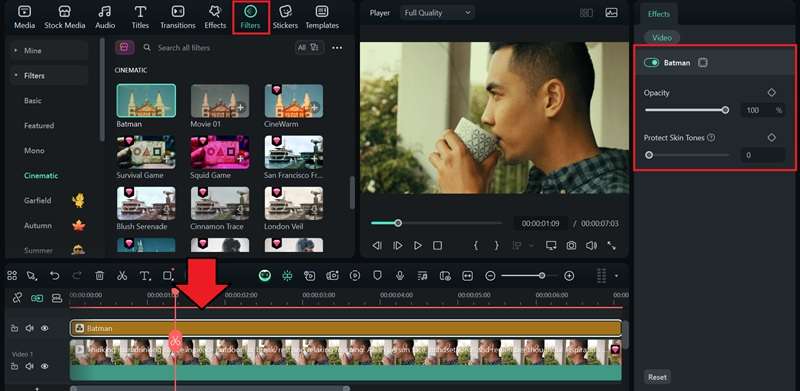The height and width of the screenshot is (391, 800).
Task: Click the Protect Skin Tones slider
Action: 686,155
